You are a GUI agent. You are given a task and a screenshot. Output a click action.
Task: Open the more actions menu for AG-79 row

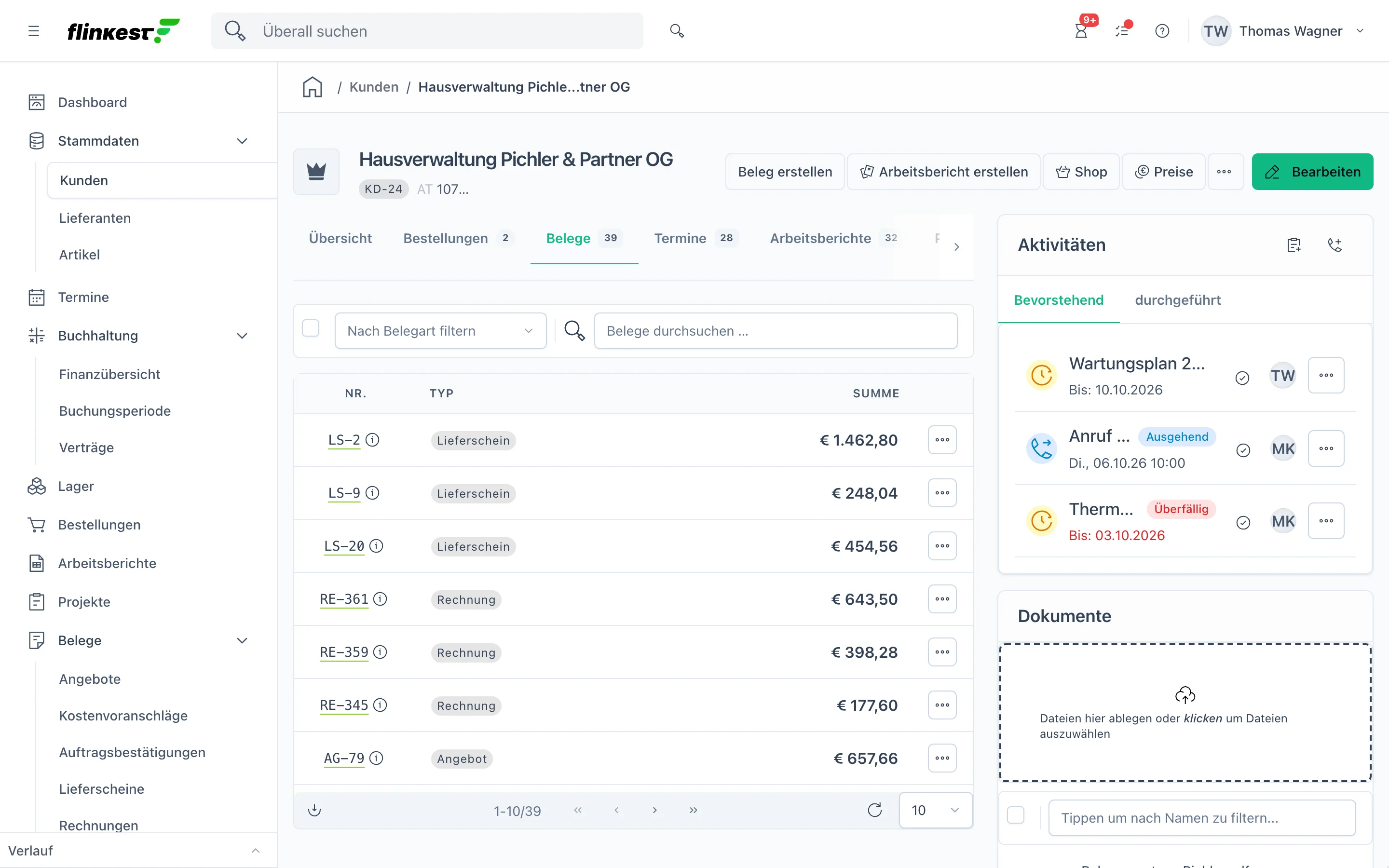942,758
